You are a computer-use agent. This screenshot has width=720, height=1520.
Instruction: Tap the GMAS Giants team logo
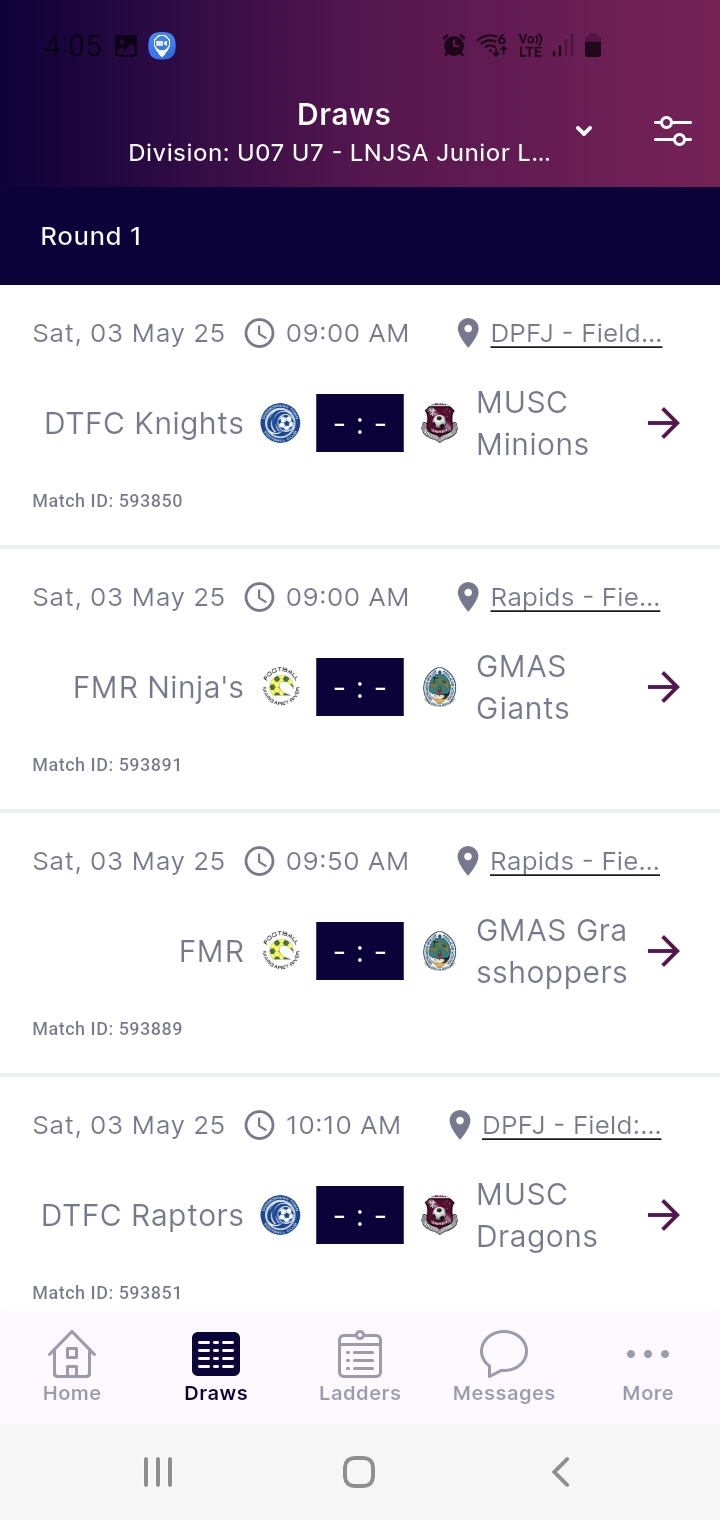[439, 687]
